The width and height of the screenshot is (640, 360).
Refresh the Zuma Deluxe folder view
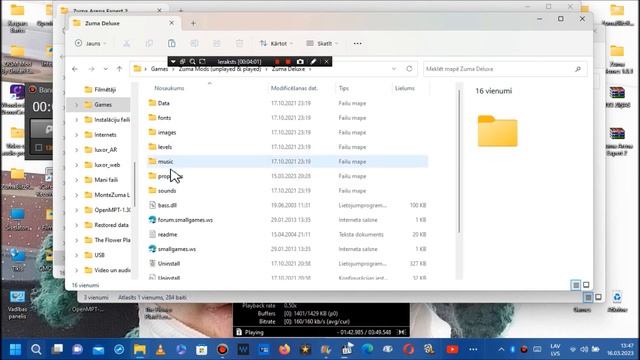[409, 69]
